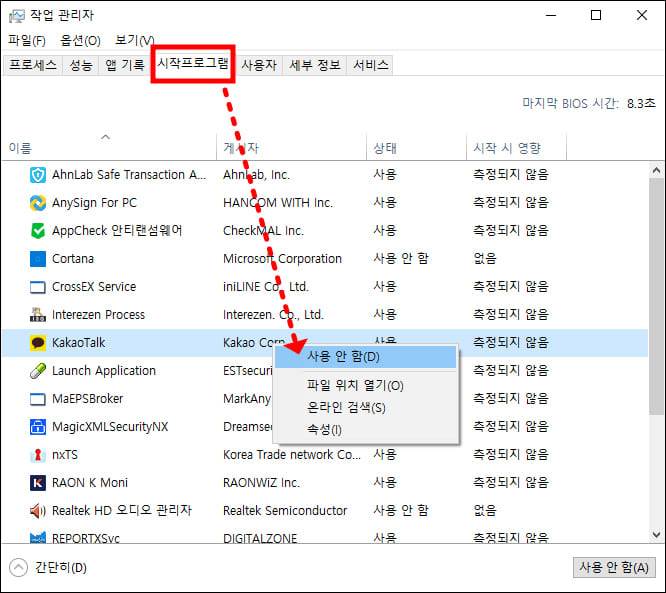Select the CrossEX Service row name
This screenshot has height=593, width=666.
pos(94,287)
